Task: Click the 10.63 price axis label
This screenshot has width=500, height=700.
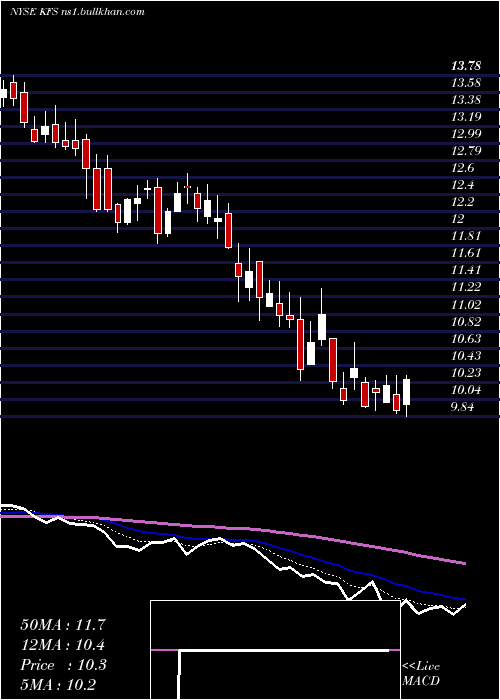Action: click(x=466, y=338)
